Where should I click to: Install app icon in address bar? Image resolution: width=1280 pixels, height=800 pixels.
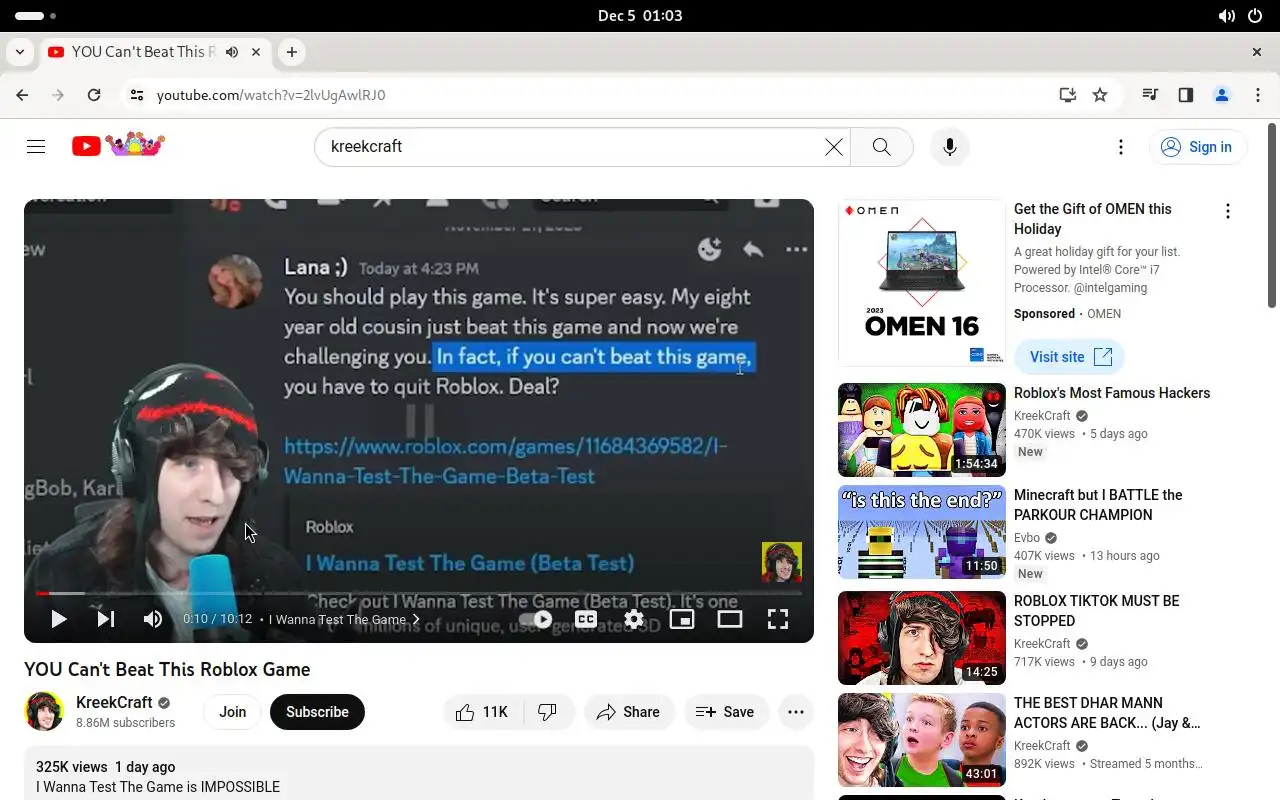pos(1068,95)
